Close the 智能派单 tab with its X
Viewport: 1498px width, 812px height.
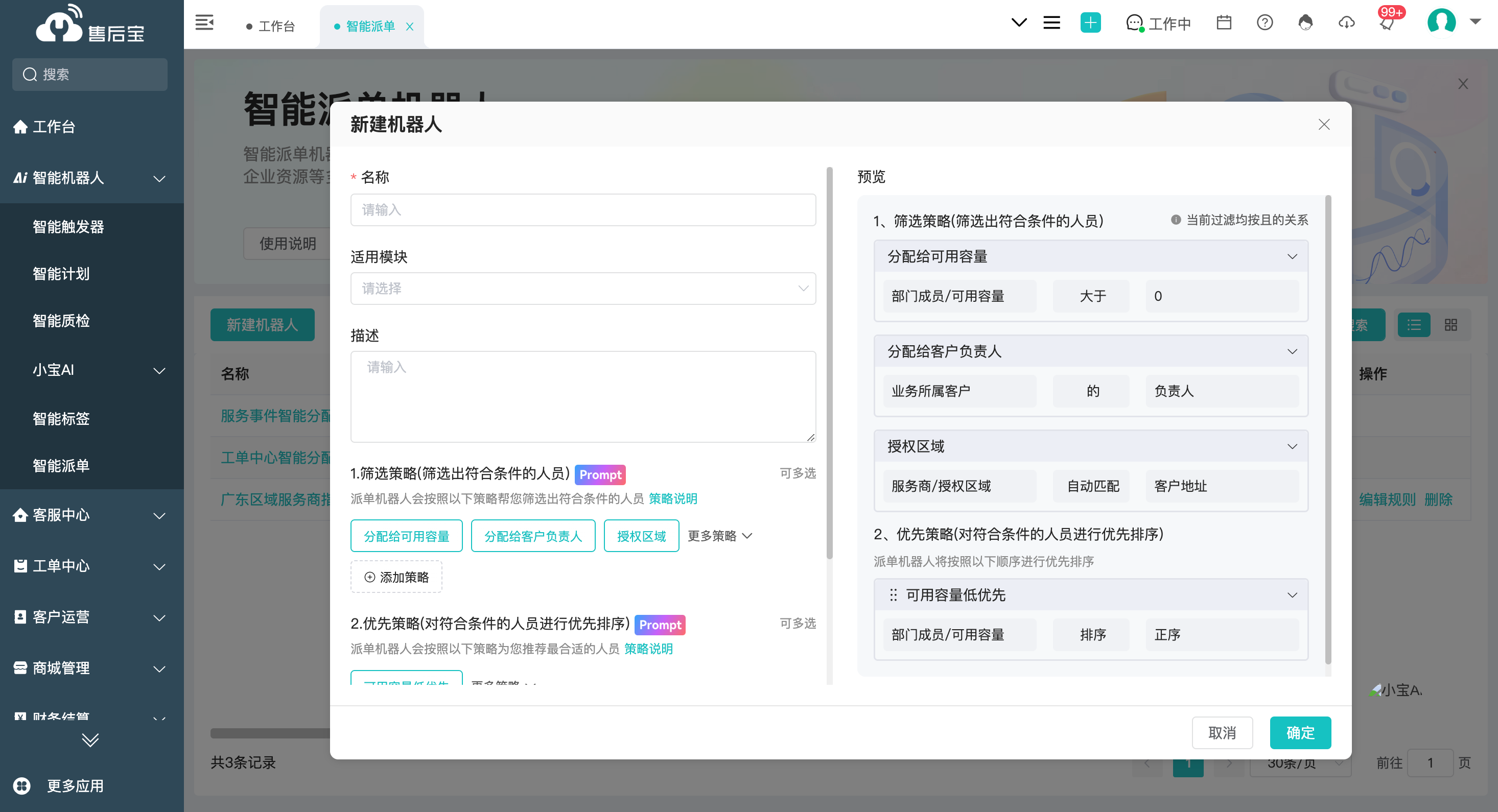(409, 26)
